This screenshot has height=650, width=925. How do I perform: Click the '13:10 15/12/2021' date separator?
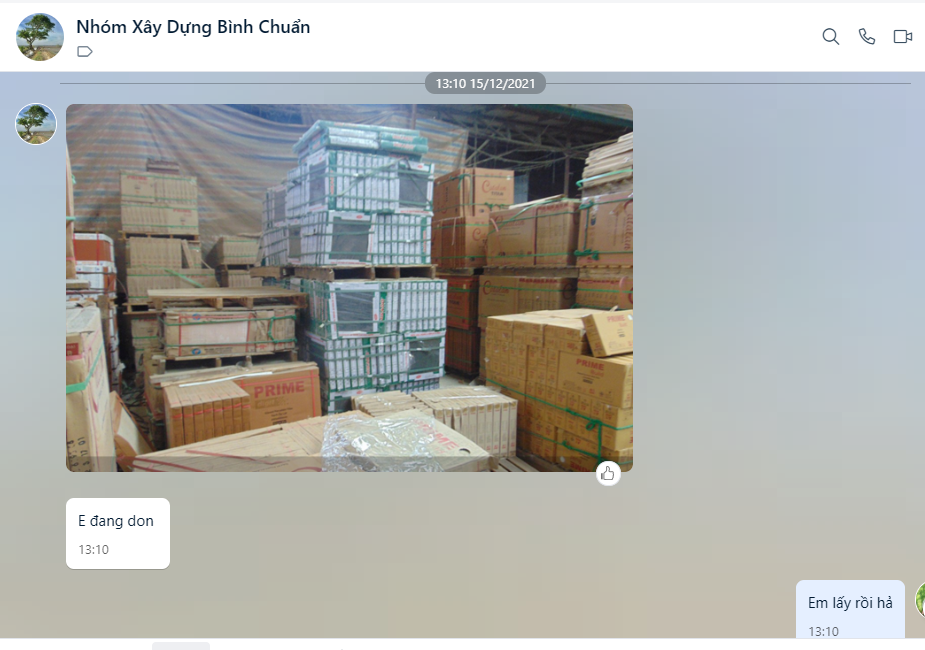485,84
